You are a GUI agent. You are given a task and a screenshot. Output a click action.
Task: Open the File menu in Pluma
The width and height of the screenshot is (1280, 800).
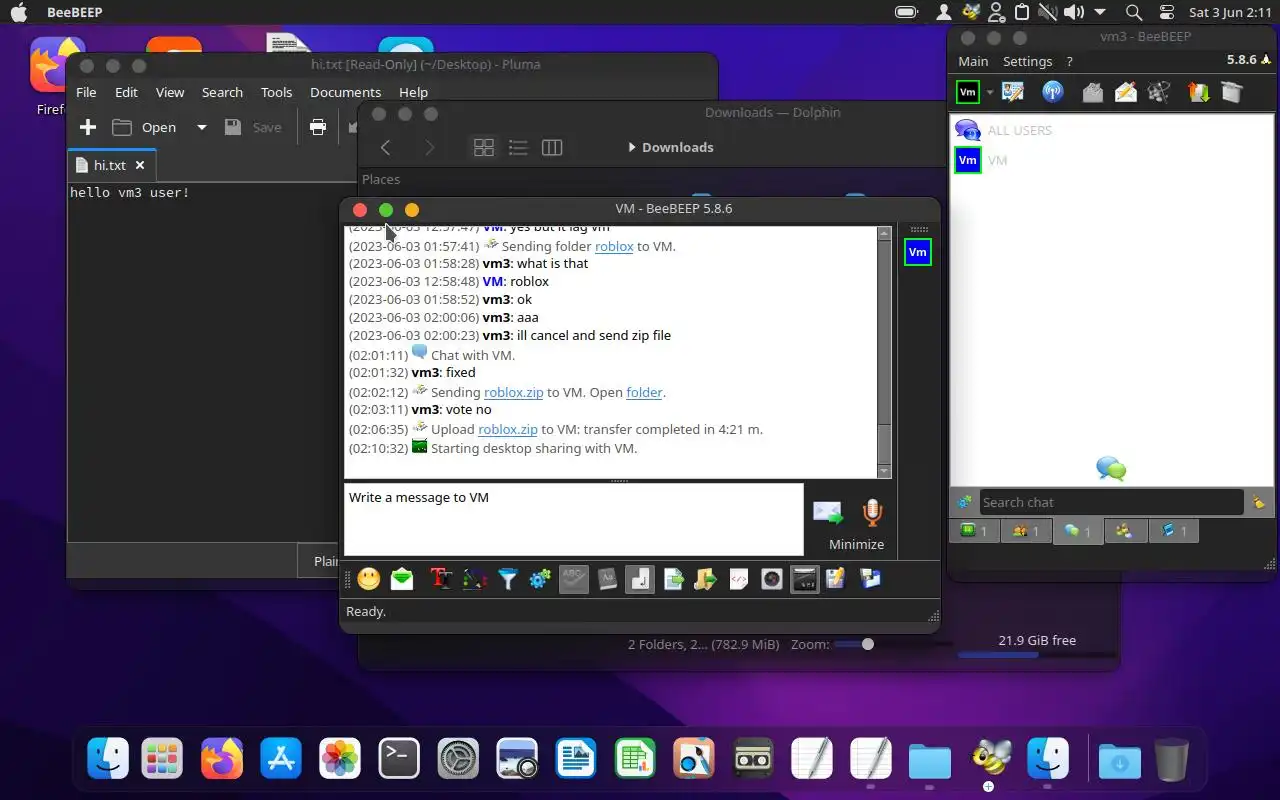(x=86, y=92)
